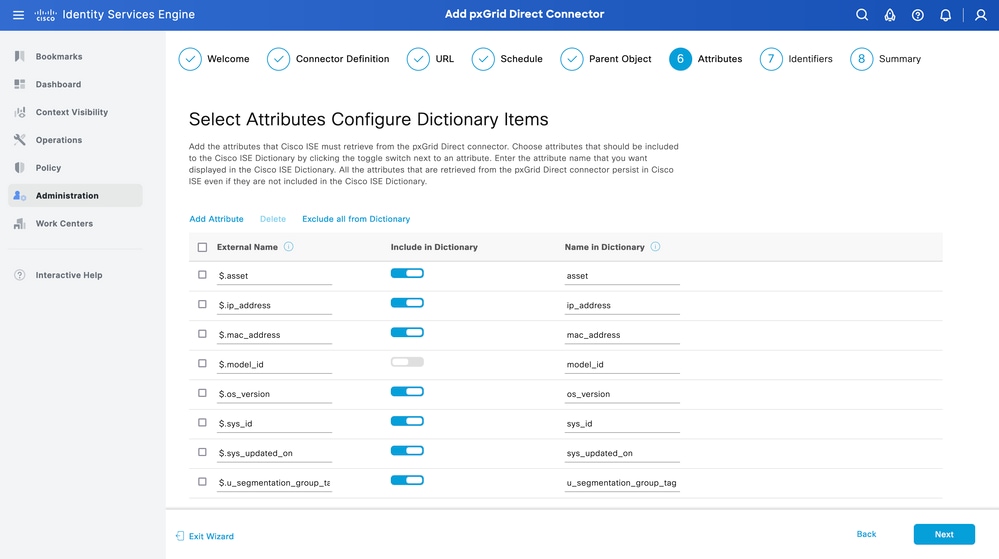Toggle dictionary inclusion for u_segmentation_group_tag
This screenshot has height=559, width=999.
(407, 481)
